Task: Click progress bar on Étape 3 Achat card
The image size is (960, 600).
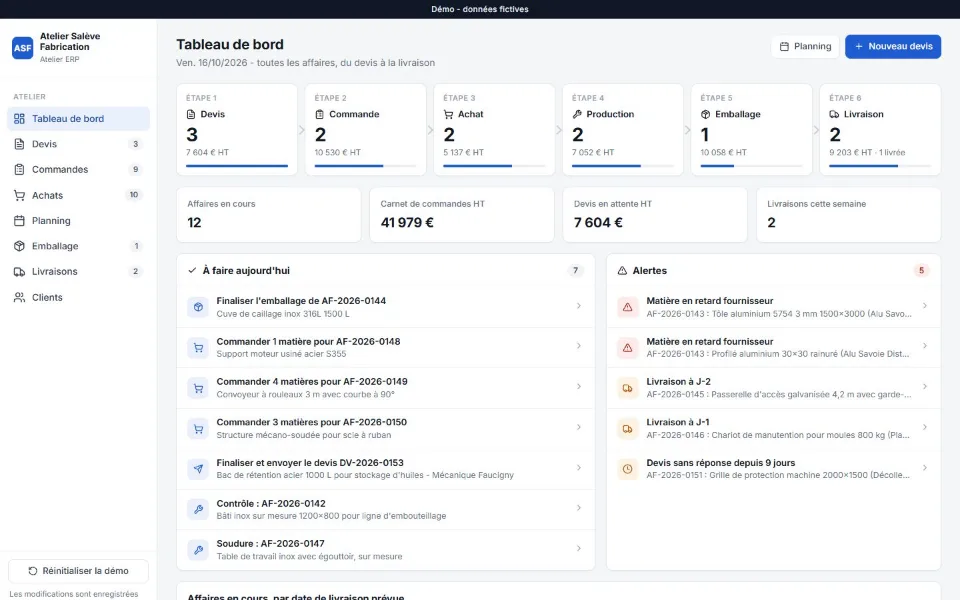Action: coord(494,166)
